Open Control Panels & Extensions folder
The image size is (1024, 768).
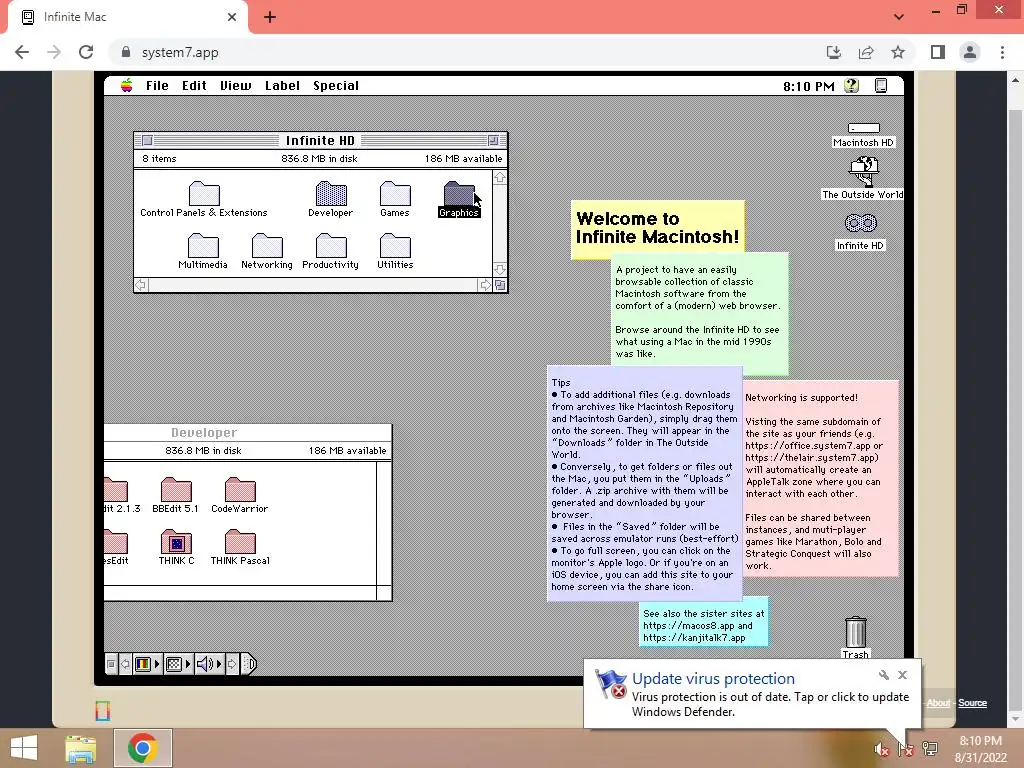click(204, 194)
